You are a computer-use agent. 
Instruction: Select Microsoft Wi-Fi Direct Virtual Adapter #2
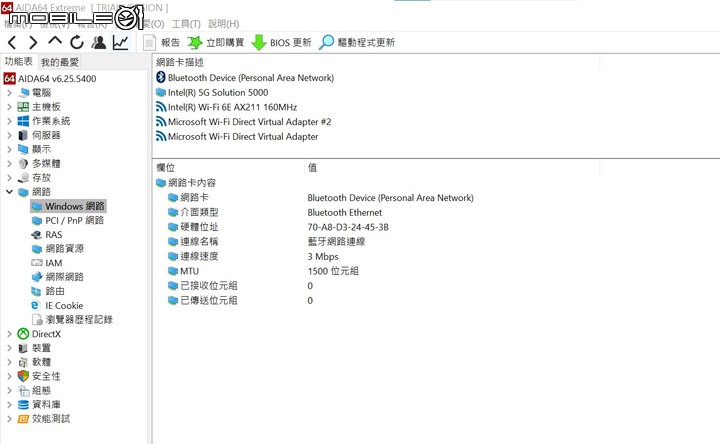coord(244,122)
